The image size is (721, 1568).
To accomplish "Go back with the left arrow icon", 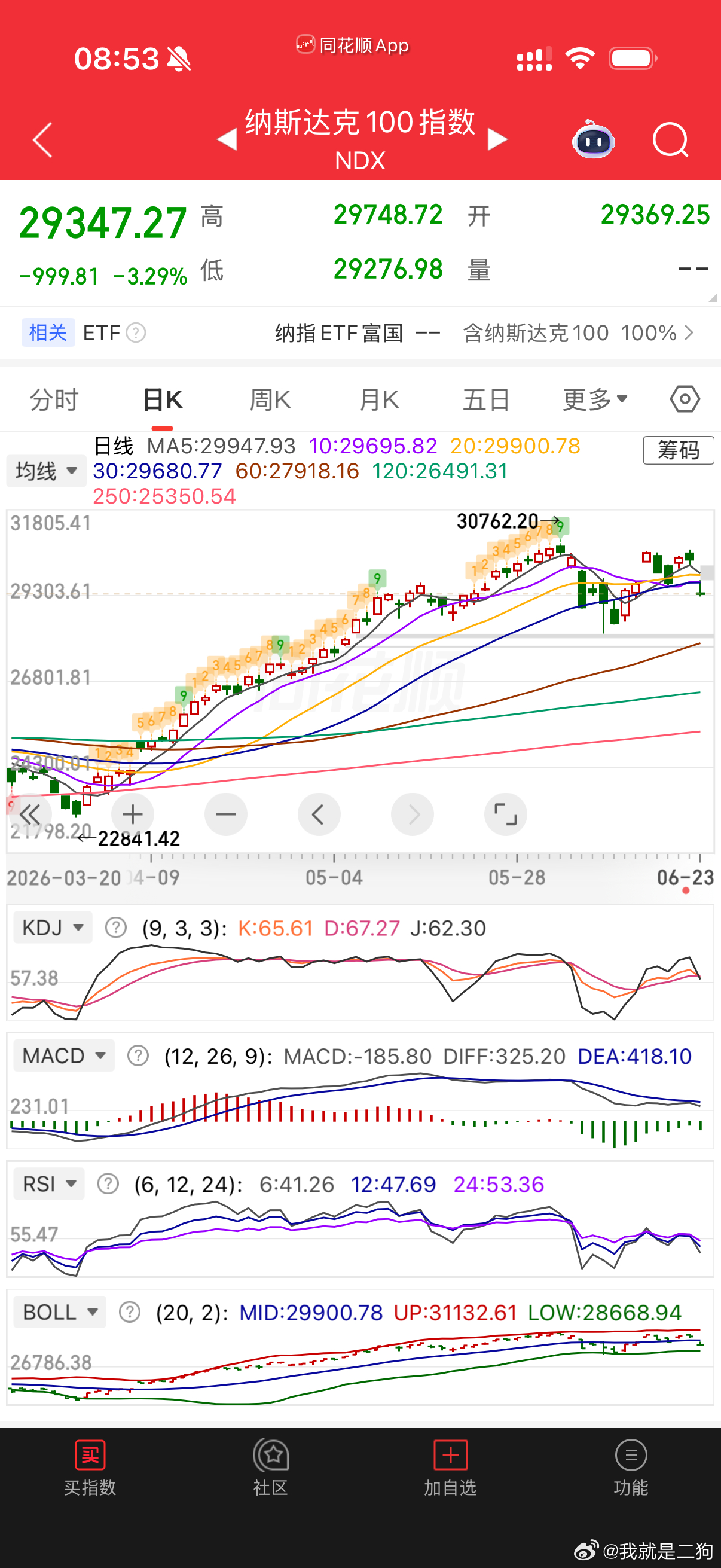I will tap(42, 140).
